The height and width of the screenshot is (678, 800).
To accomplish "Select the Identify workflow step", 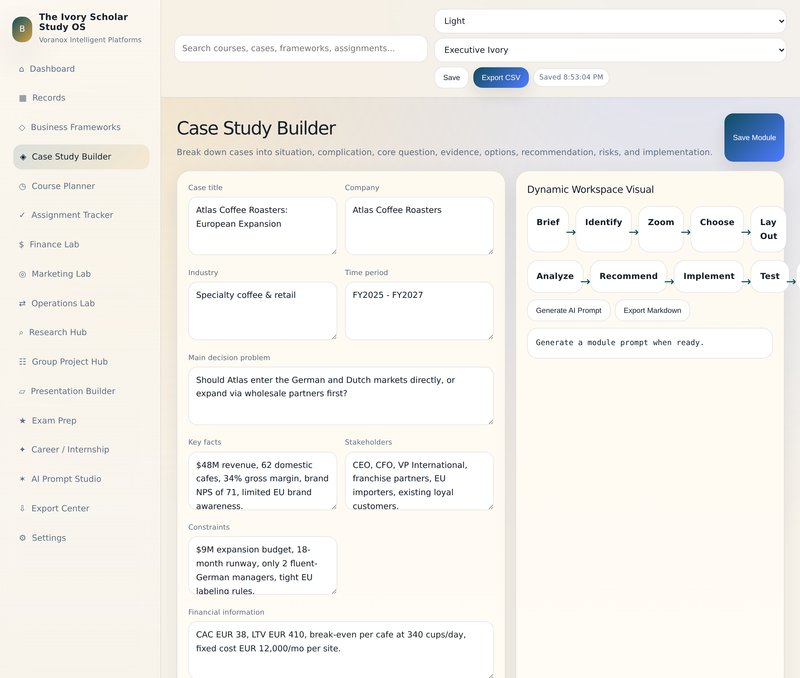I will (x=604, y=229).
